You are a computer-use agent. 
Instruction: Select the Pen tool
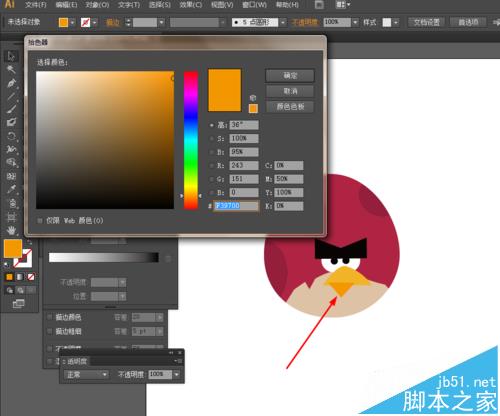(x=11, y=83)
